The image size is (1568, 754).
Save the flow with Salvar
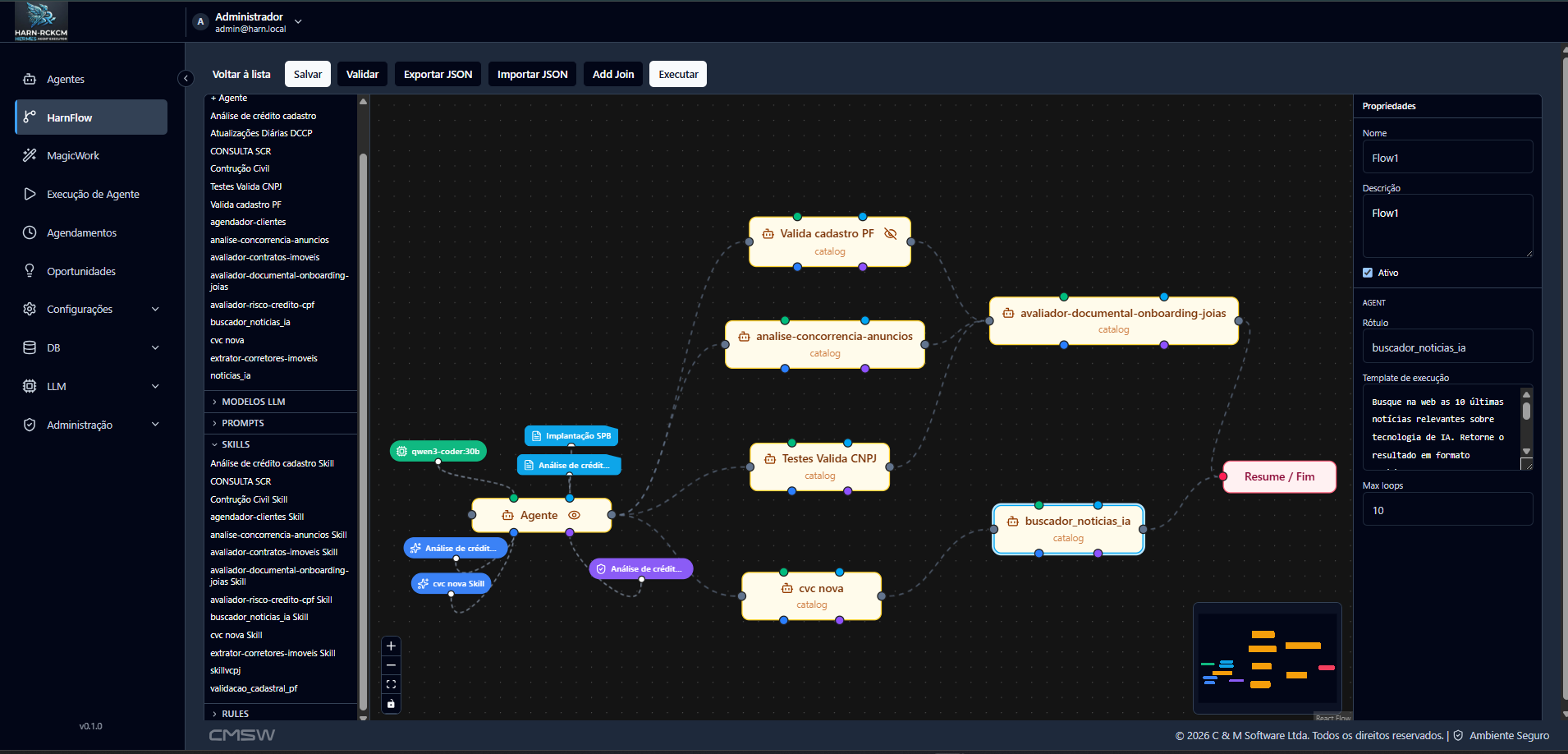308,74
